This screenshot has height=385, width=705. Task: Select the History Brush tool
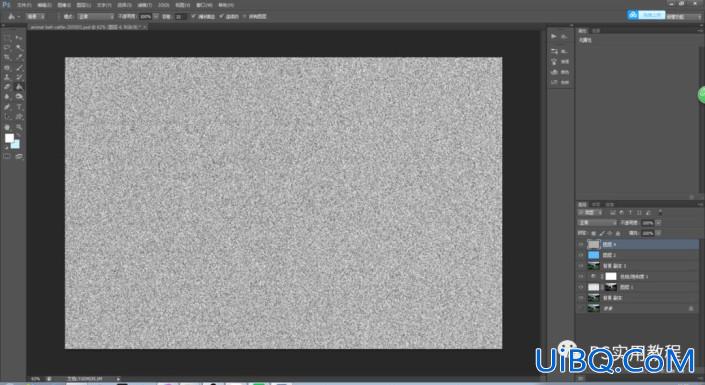tap(19, 77)
